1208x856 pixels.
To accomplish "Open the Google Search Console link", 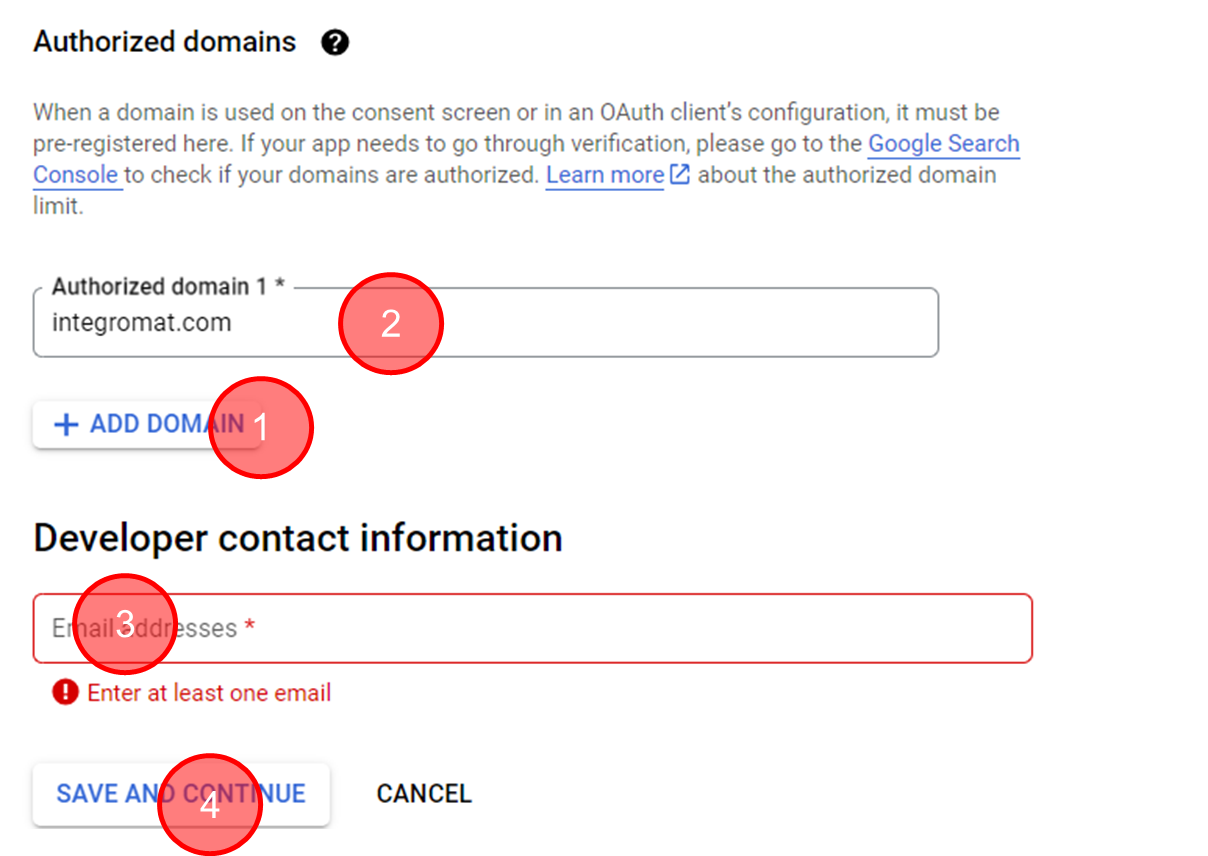I will [943, 144].
